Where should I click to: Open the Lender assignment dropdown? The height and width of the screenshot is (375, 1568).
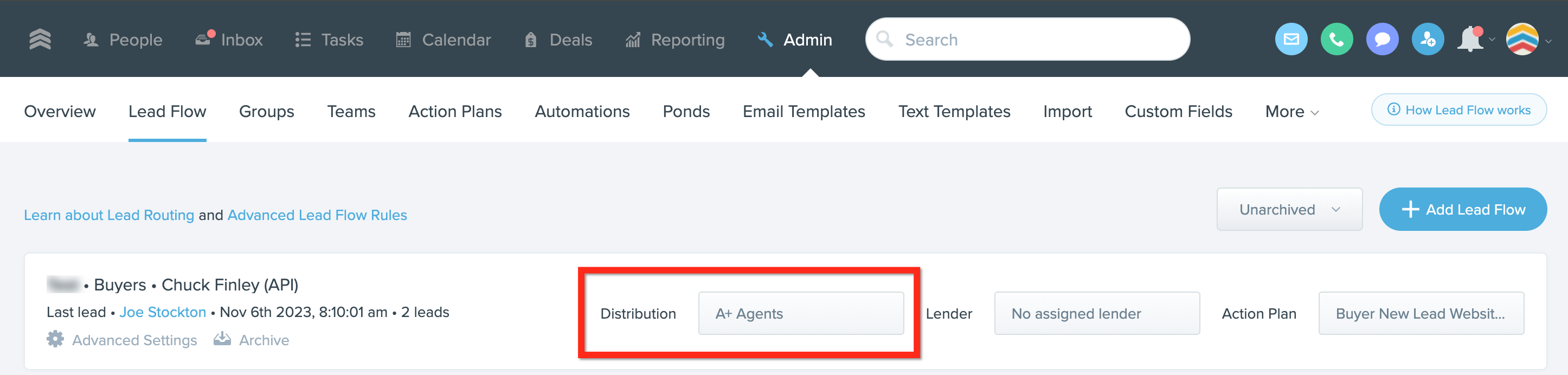tap(1096, 314)
